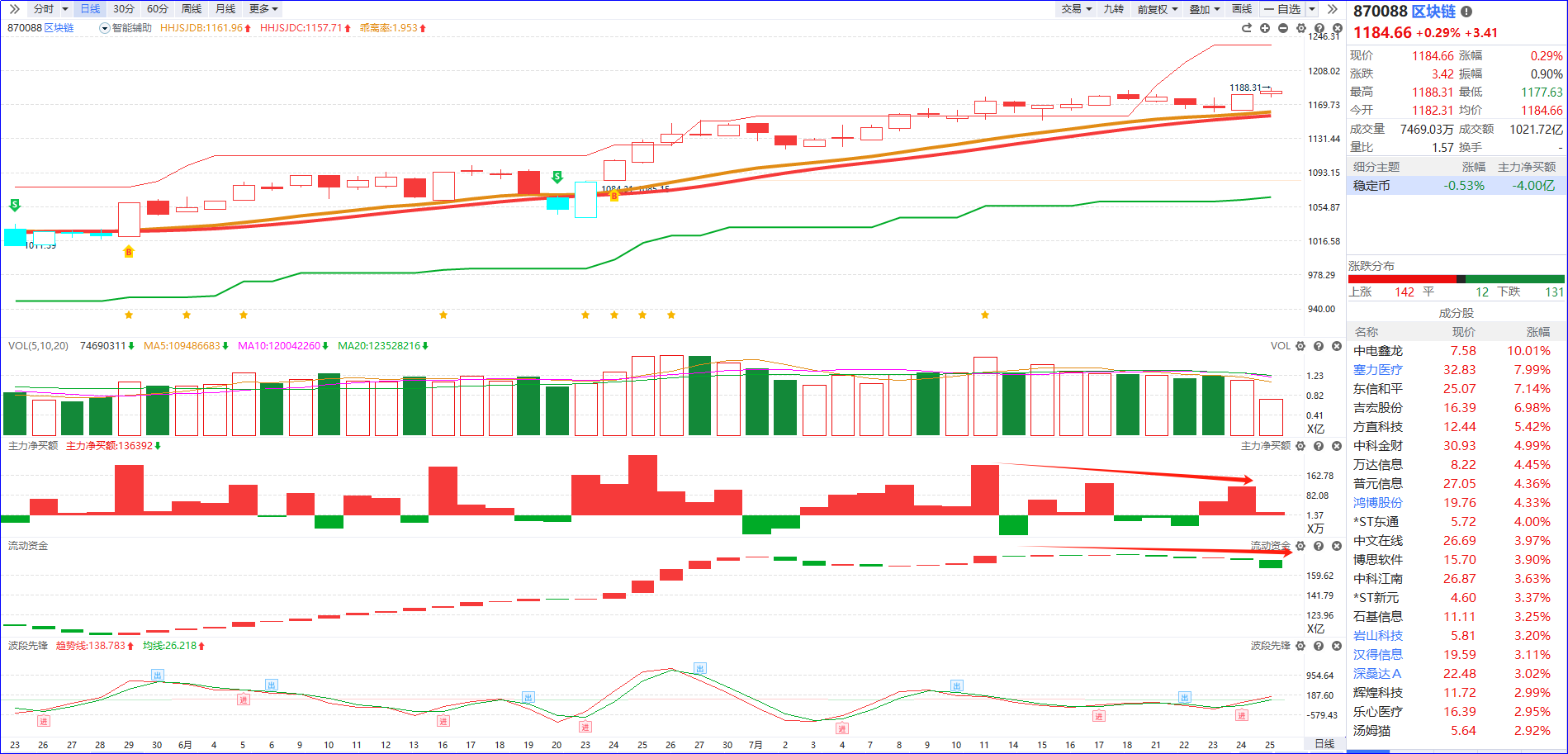Open the 叠加 overlay dropdown
The image size is (1568, 754).
(1205, 9)
